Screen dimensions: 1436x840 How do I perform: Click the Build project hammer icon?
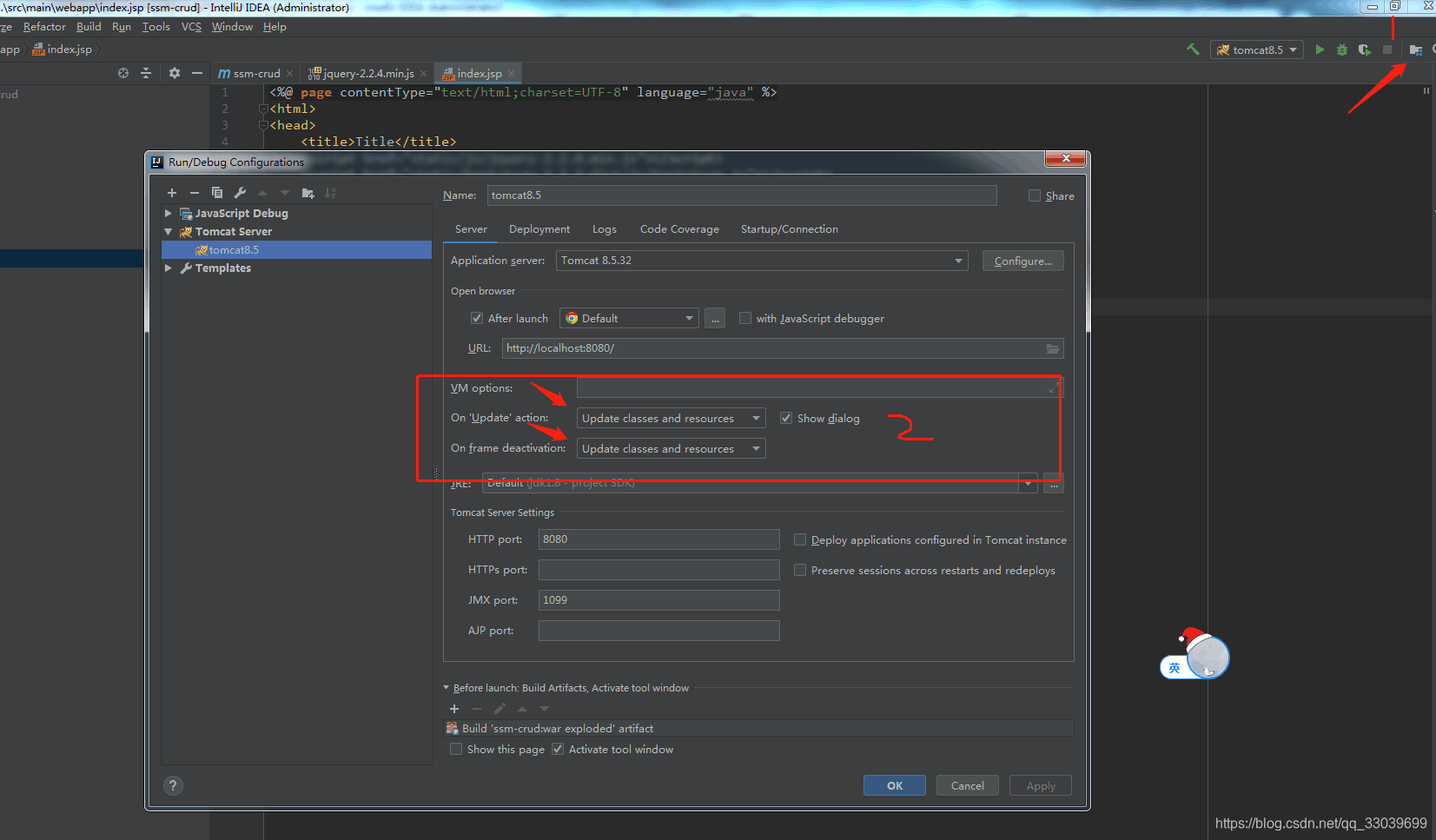coord(1193,50)
